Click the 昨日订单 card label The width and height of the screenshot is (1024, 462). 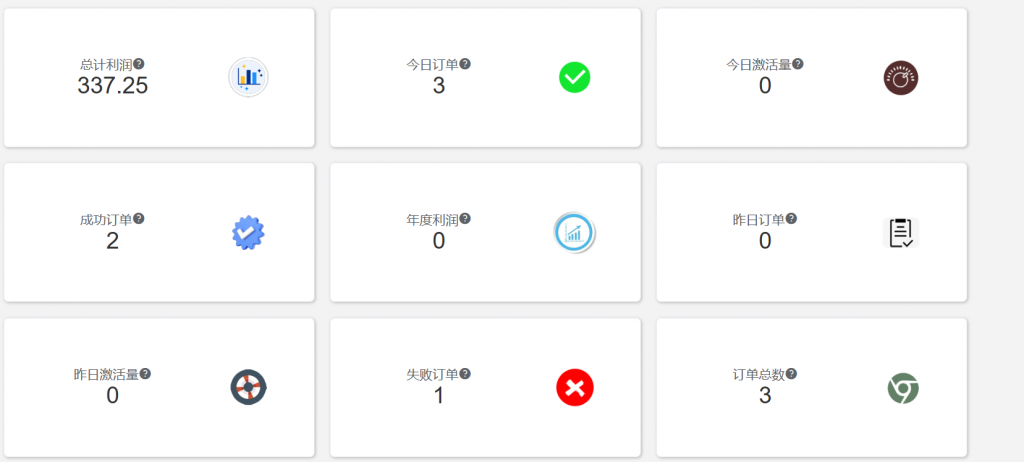coord(758,219)
